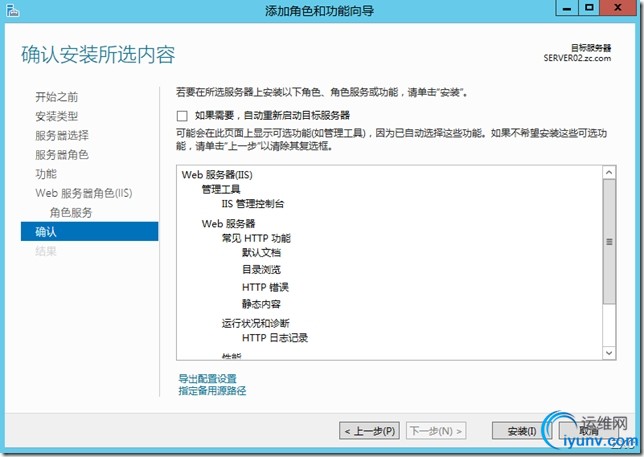Select the 常见 HTTP 功能 entry
Viewport: 644px width, 457px height.
point(256,238)
